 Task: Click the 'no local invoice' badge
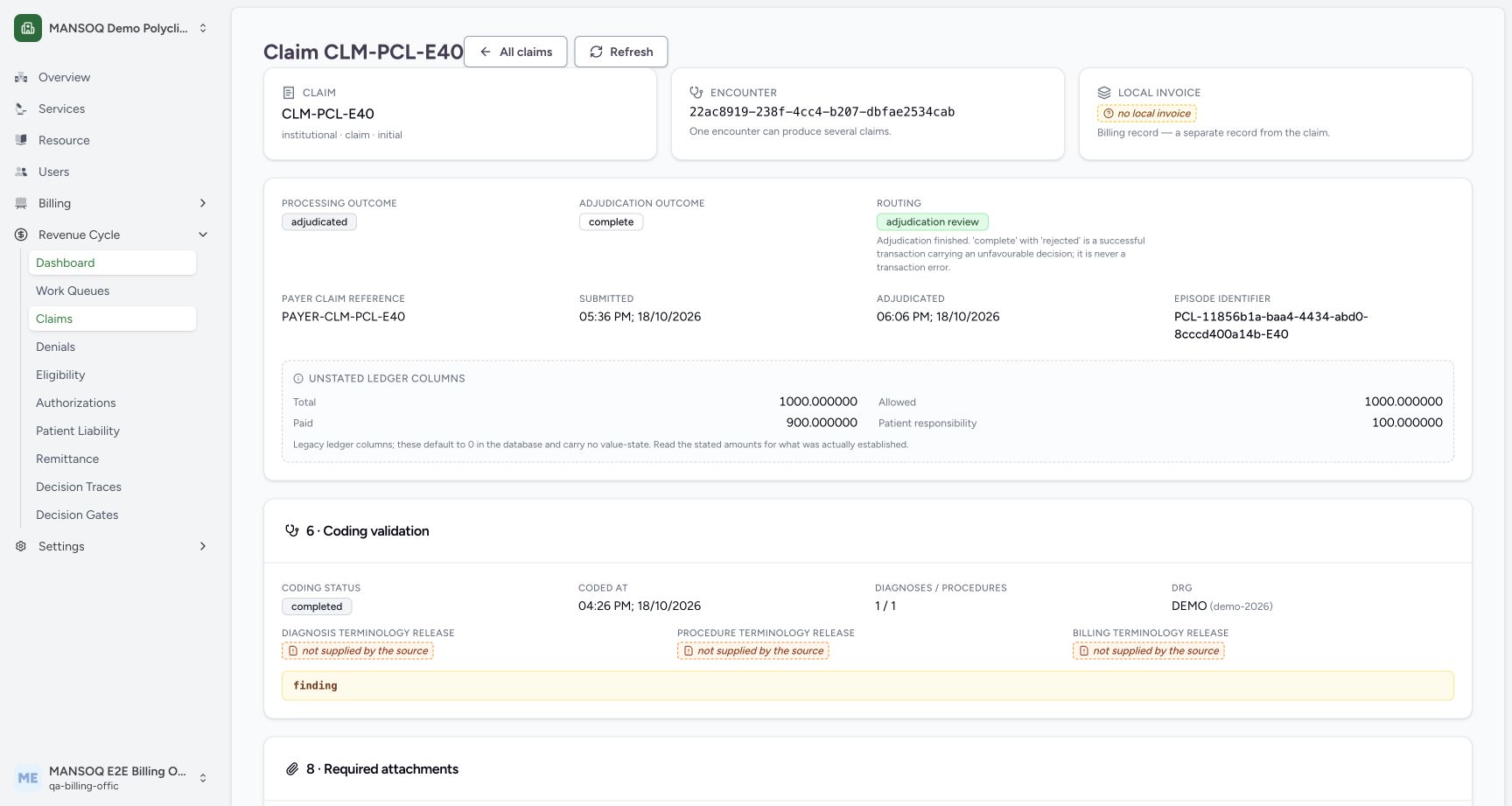tap(1147, 113)
